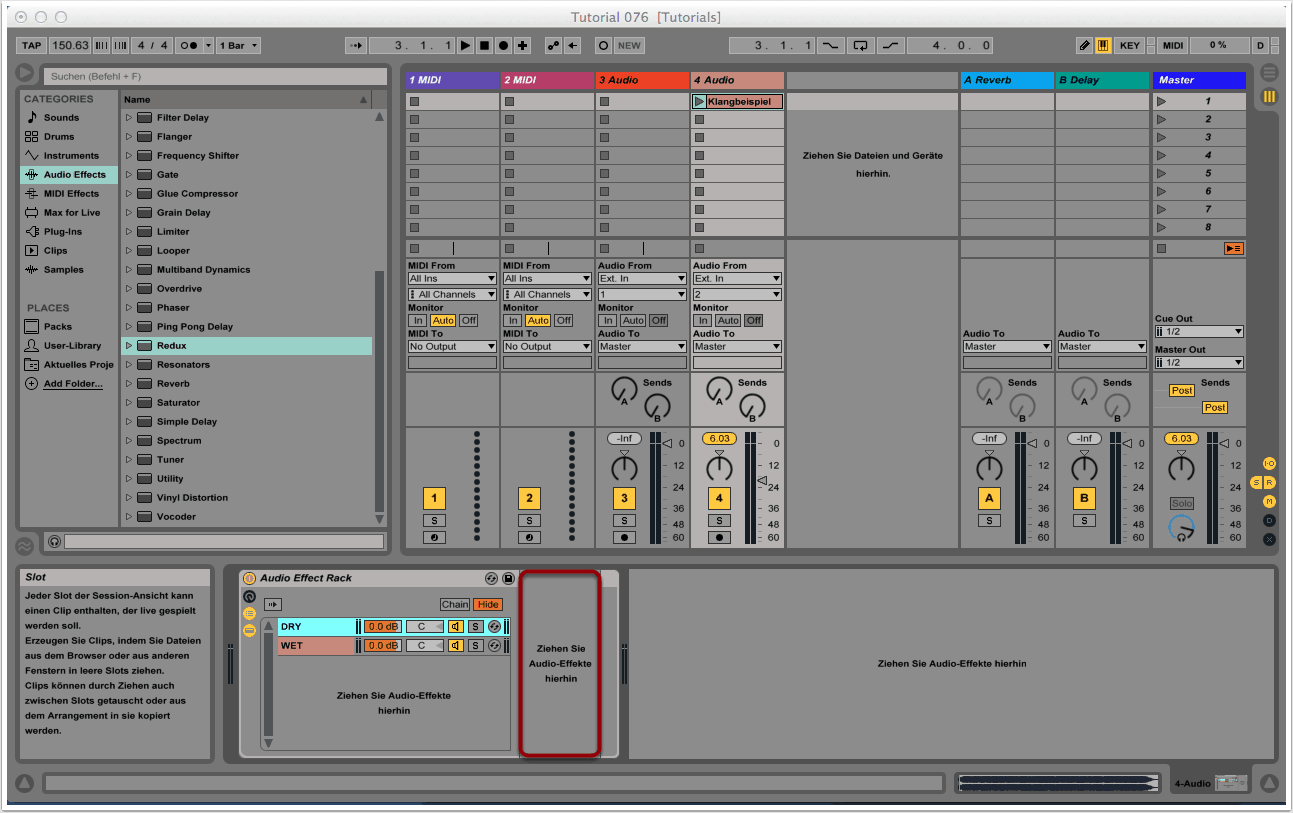Toggle the Audio Effect Rack power button
Image resolution: width=1293 pixels, height=813 pixels.
[x=249, y=579]
